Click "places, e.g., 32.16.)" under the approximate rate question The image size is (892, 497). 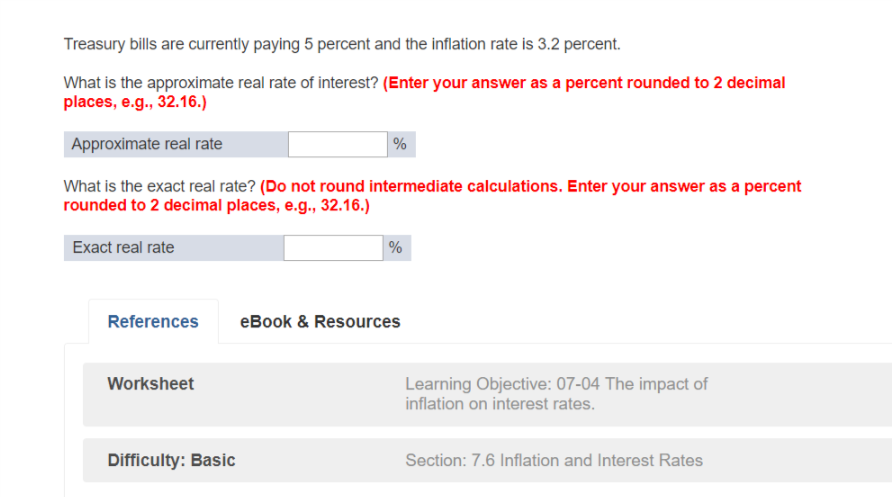tap(135, 103)
